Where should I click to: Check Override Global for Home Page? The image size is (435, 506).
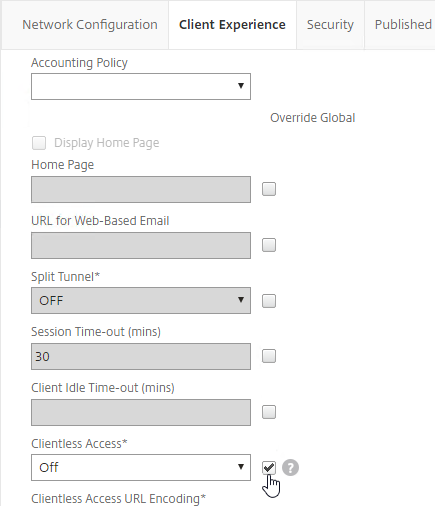click(269, 189)
